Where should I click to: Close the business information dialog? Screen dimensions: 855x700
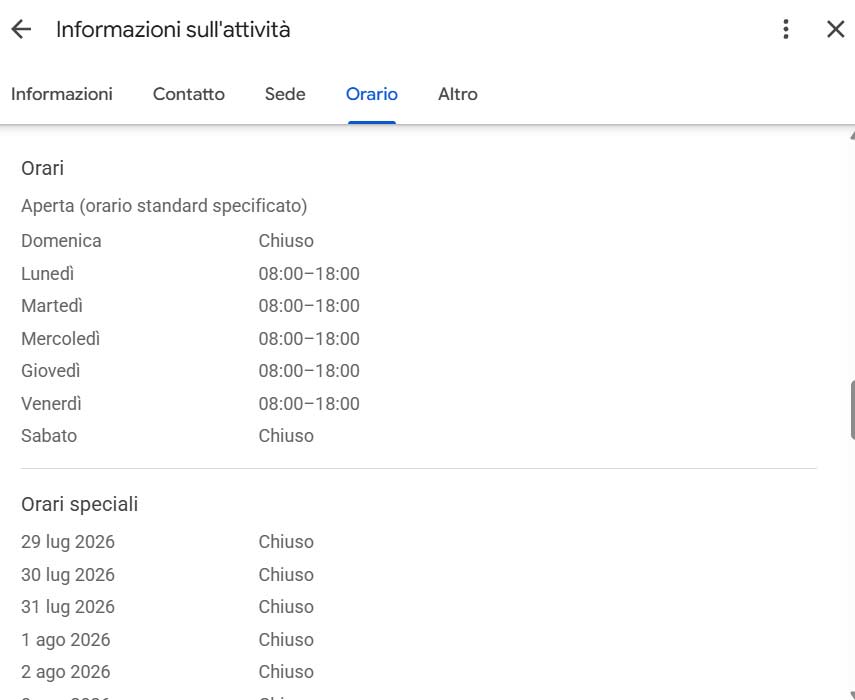[x=835, y=29]
